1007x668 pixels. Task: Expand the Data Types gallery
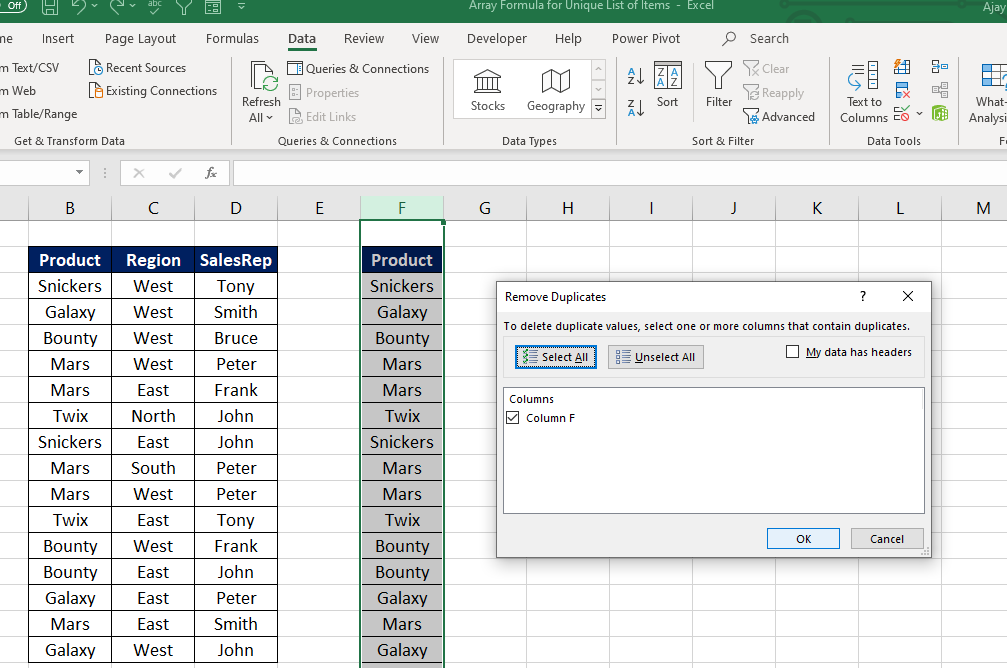click(x=598, y=109)
